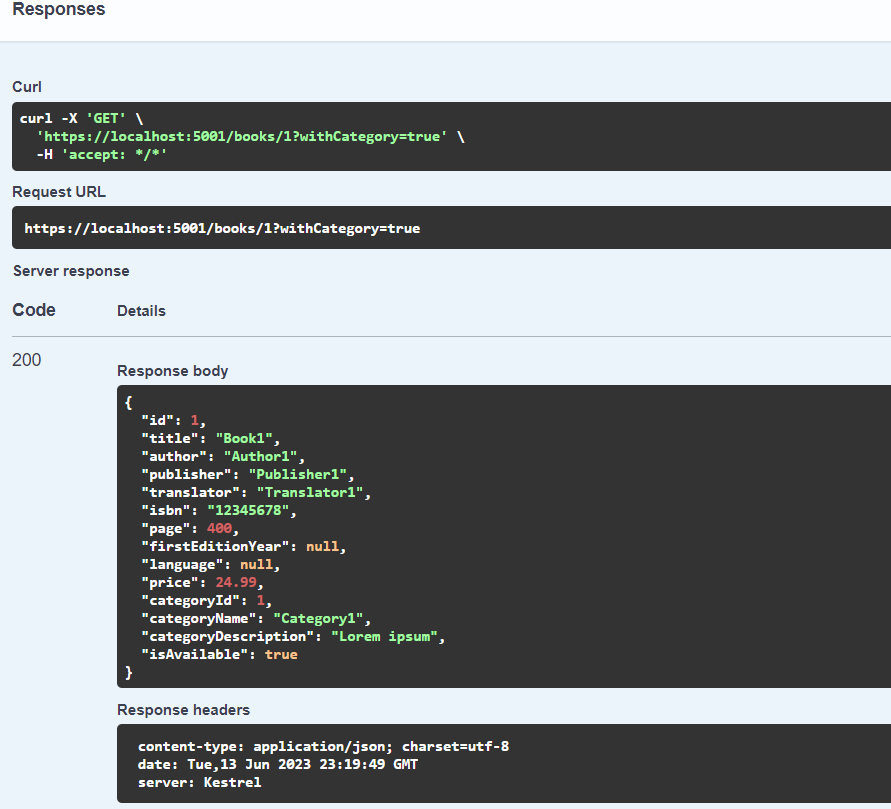Click the date: Tue,13 Jun 2023 header line
The width and height of the screenshot is (891, 809).
(278, 765)
